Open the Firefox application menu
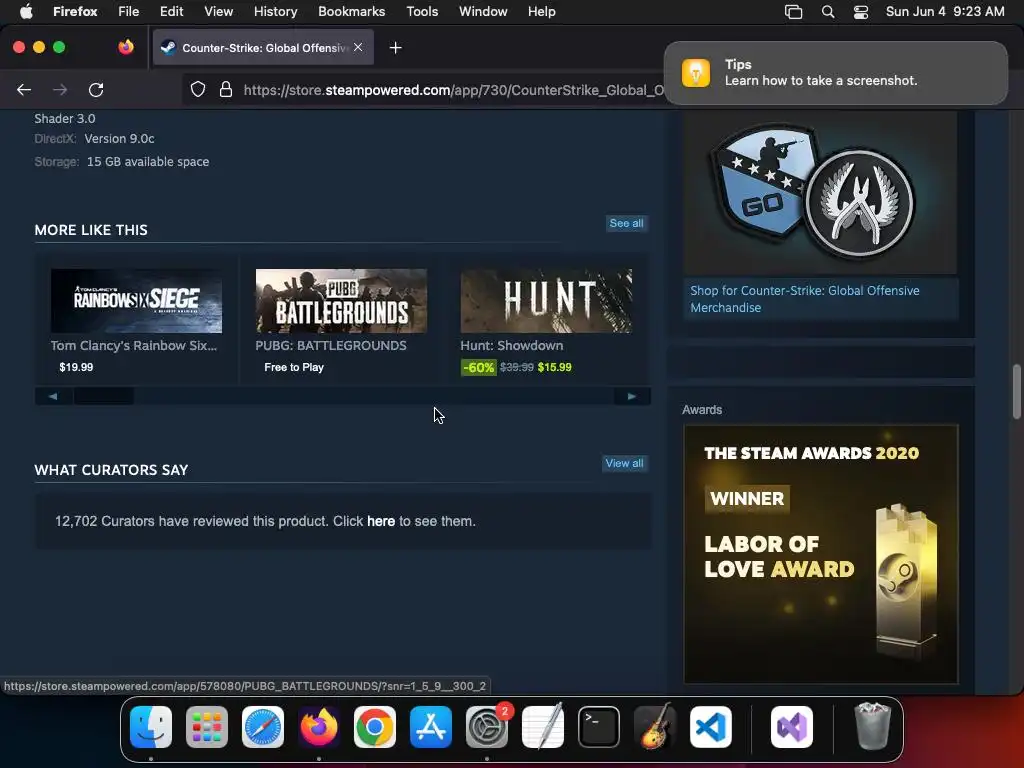The height and width of the screenshot is (768, 1024). [x=75, y=11]
